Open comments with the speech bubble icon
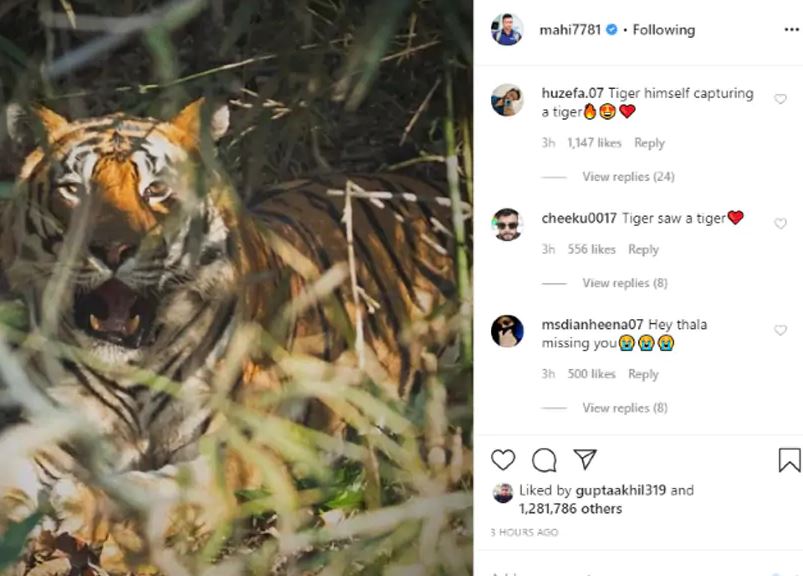This screenshot has width=803, height=576. [x=544, y=460]
